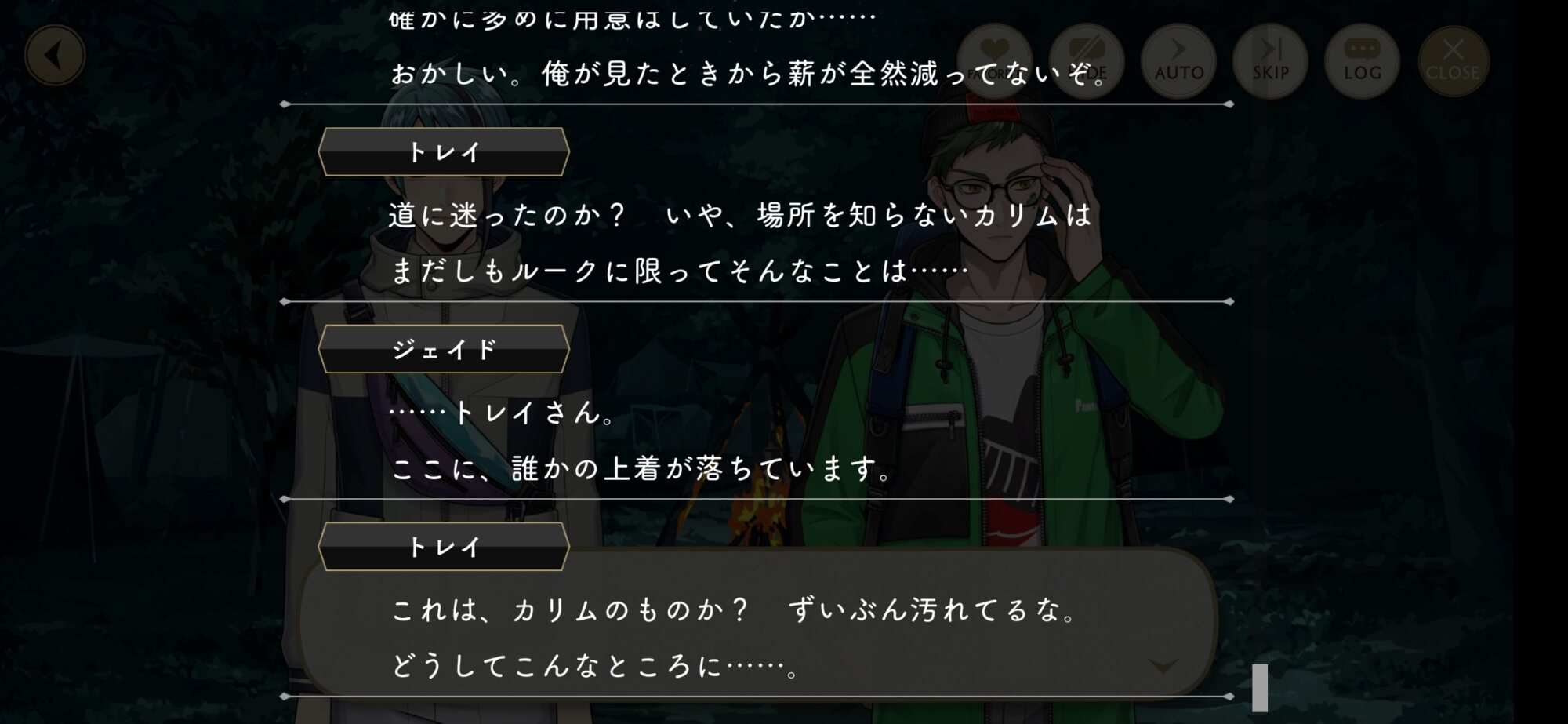
Task: Toggle AUTO story playback
Action: coord(1178,60)
